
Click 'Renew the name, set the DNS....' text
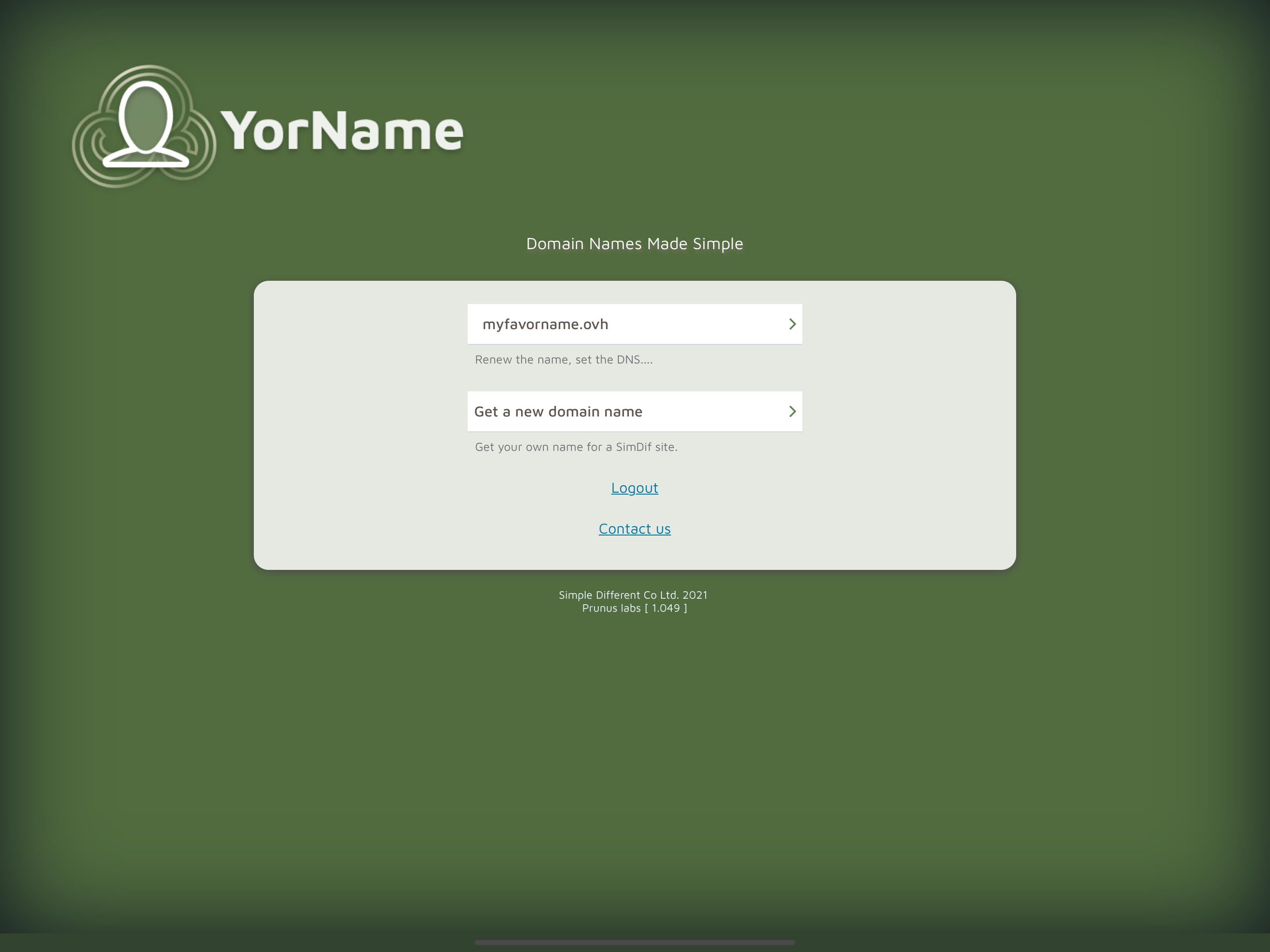(563, 359)
